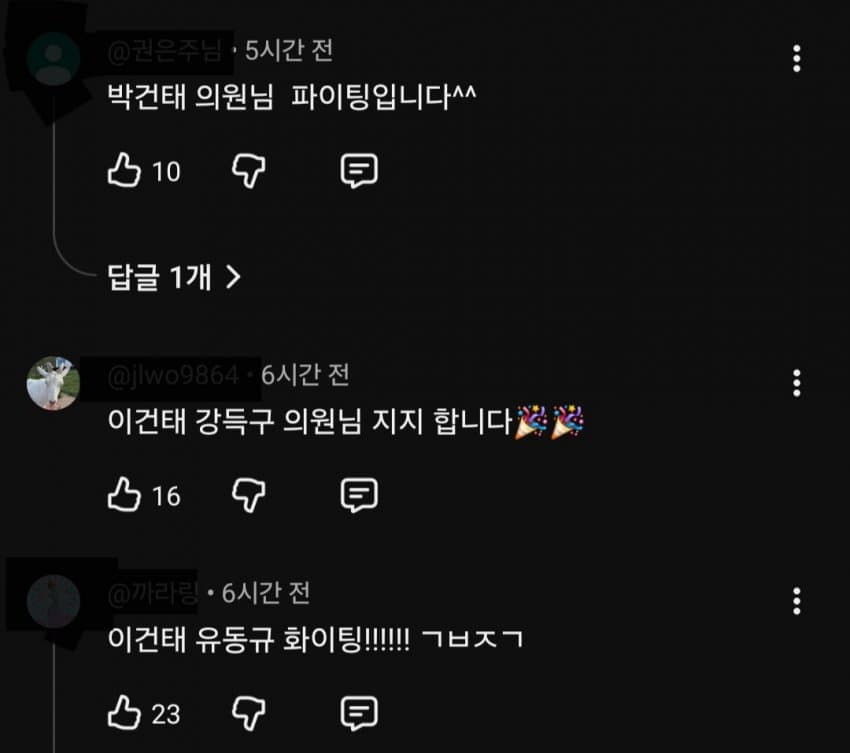The image size is (850, 753).
Task: Click the chevron next to 답글 1개
Action: [x=233, y=278]
